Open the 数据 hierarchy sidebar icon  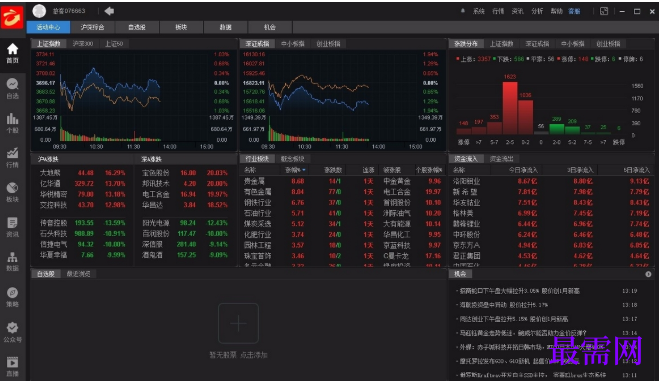click(12, 261)
